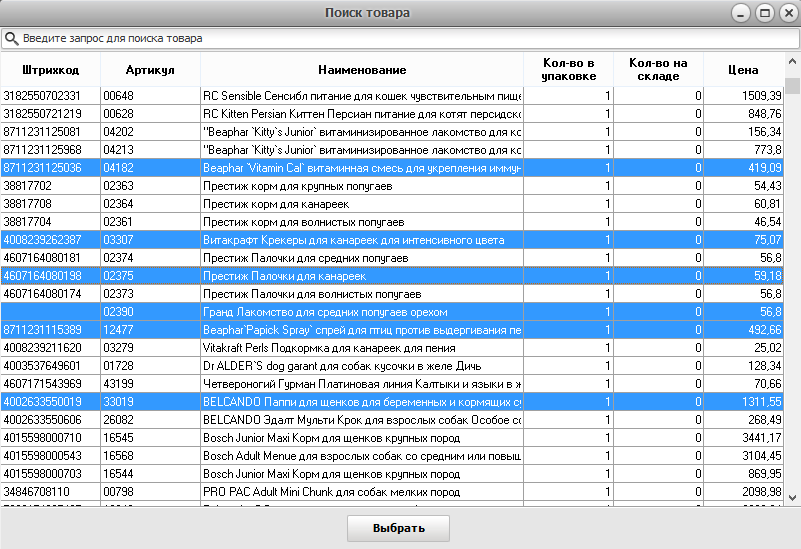The height and width of the screenshot is (549, 801).
Task: Click price 492,66
Action: [x=765, y=330]
